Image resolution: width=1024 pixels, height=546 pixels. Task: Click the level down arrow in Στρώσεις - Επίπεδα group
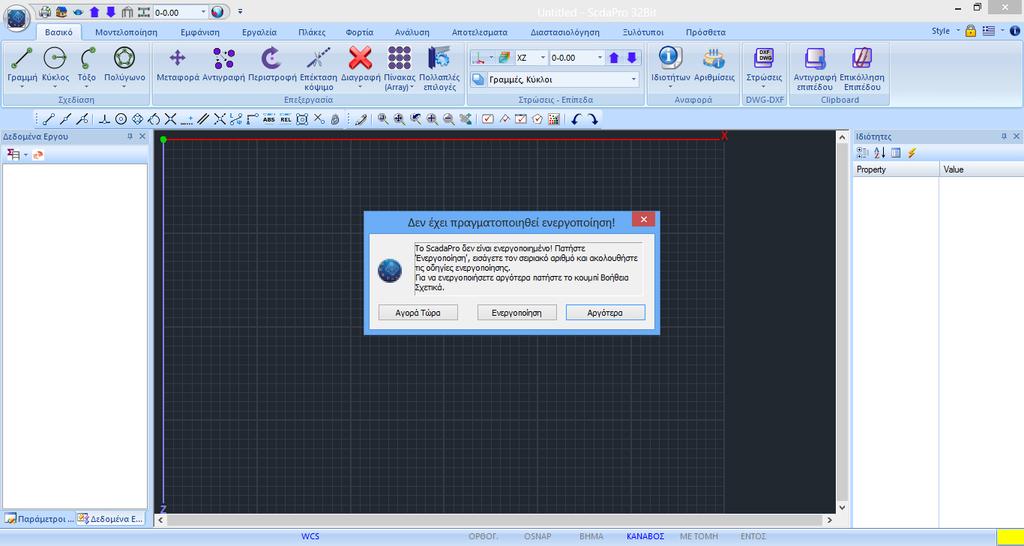632,58
